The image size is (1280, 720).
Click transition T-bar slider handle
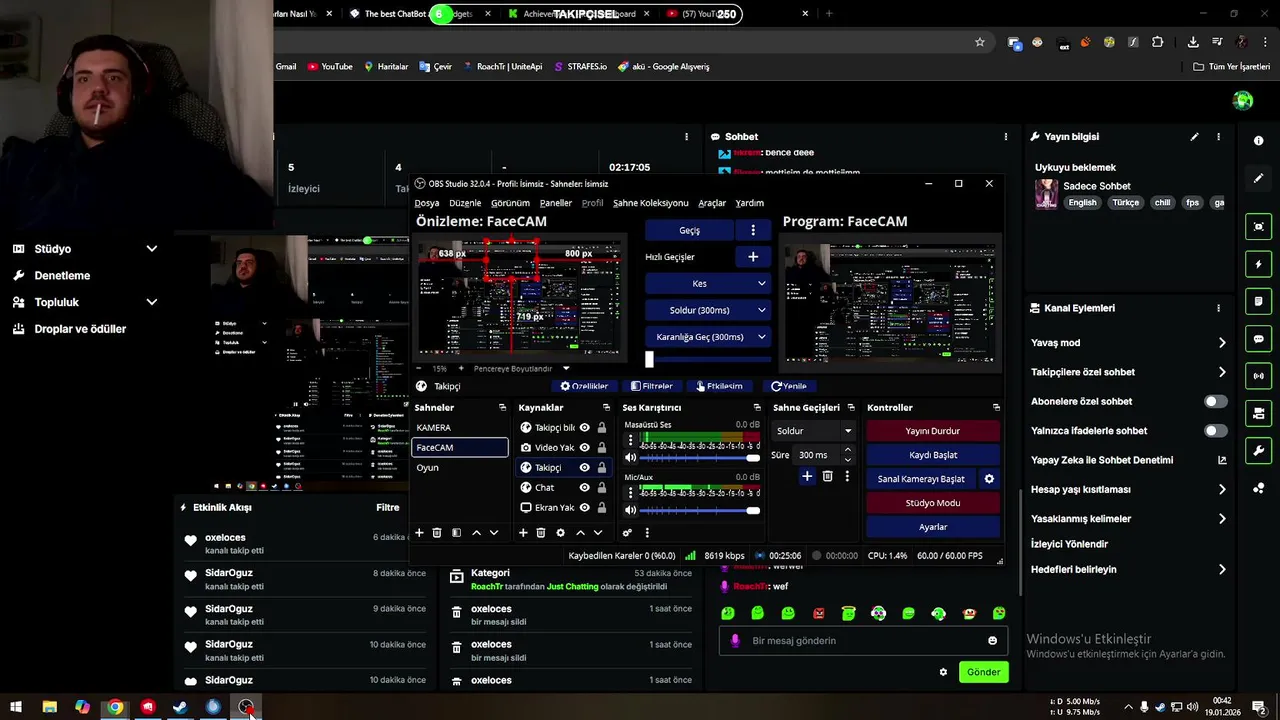pos(649,360)
